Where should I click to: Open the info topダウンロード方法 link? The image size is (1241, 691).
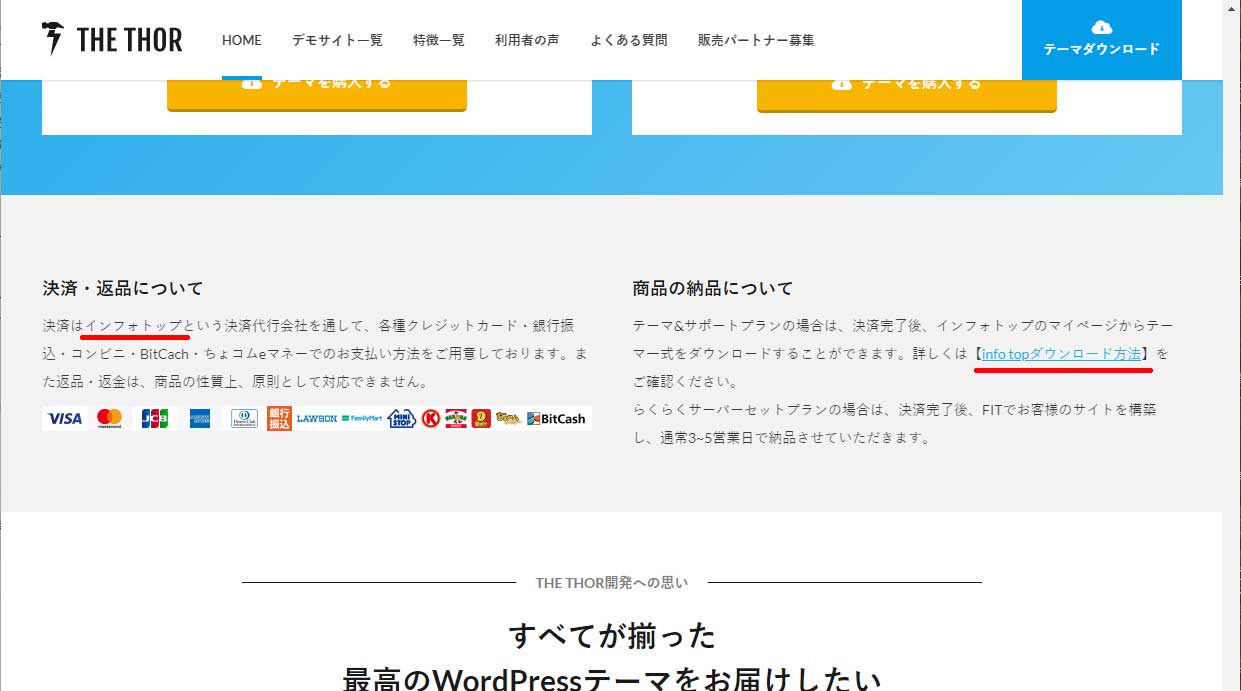coord(1061,354)
